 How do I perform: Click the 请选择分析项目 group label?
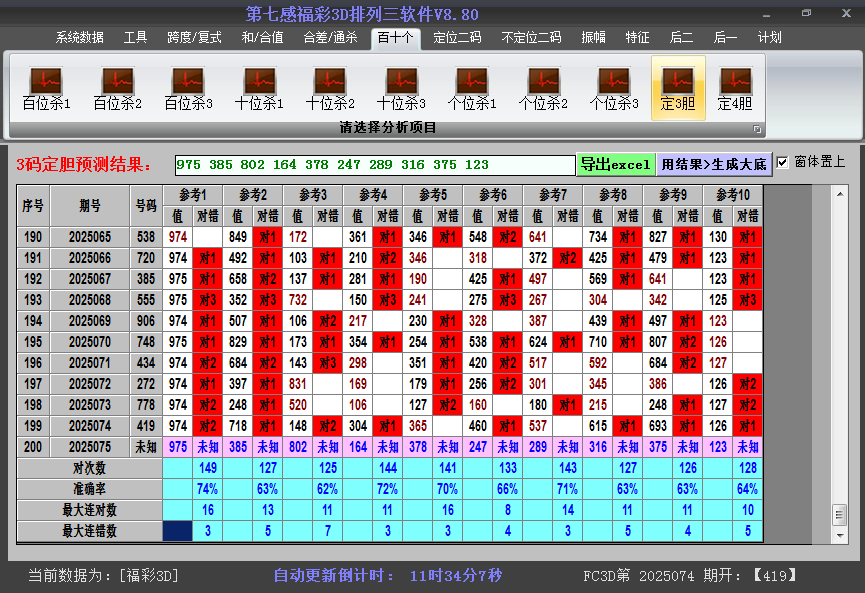coord(388,128)
